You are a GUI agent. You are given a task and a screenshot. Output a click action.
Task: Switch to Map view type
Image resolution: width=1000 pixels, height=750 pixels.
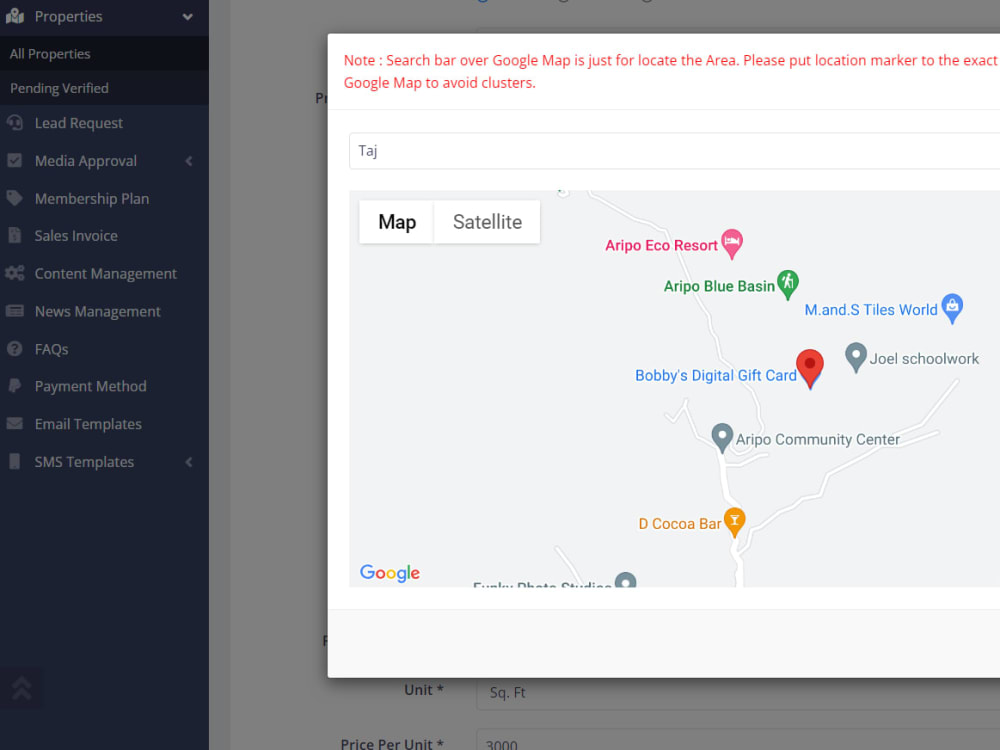(397, 222)
